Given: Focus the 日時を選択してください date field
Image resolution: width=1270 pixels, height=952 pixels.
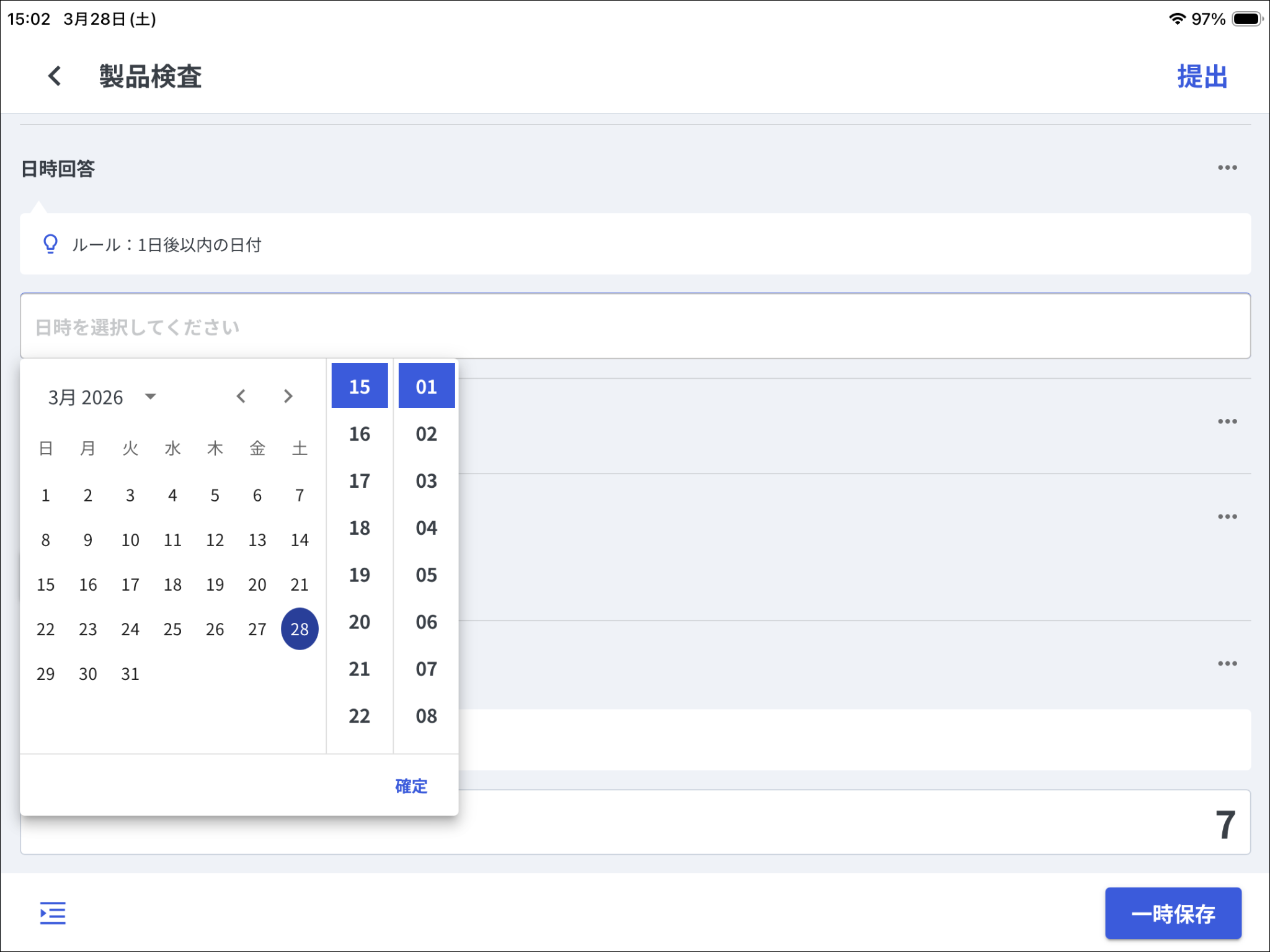Looking at the screenshot, I should [x=635, y=327].
